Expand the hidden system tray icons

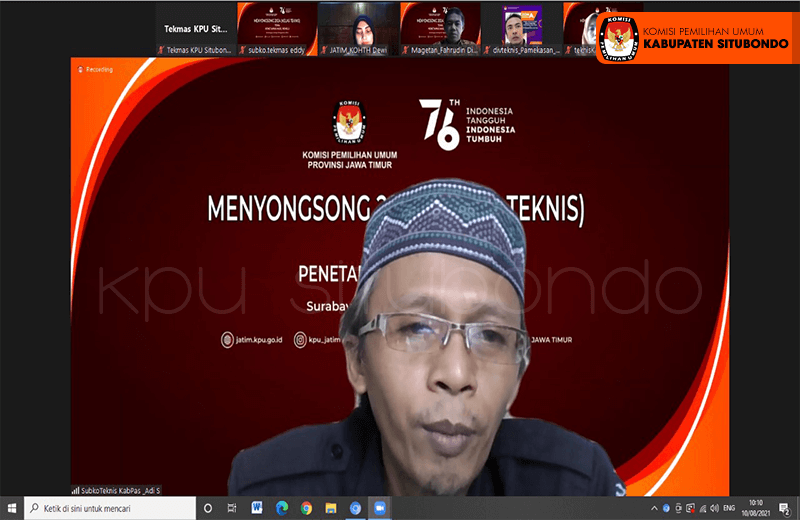click(x=653, y=508)
